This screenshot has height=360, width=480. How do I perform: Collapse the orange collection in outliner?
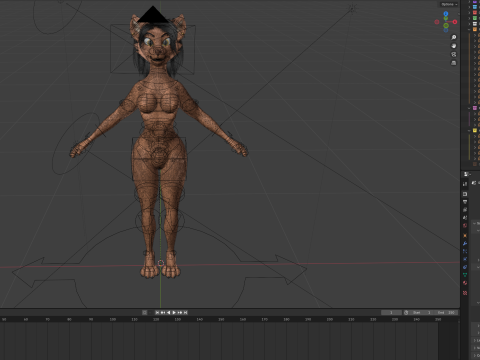click(x=469, y=29)
